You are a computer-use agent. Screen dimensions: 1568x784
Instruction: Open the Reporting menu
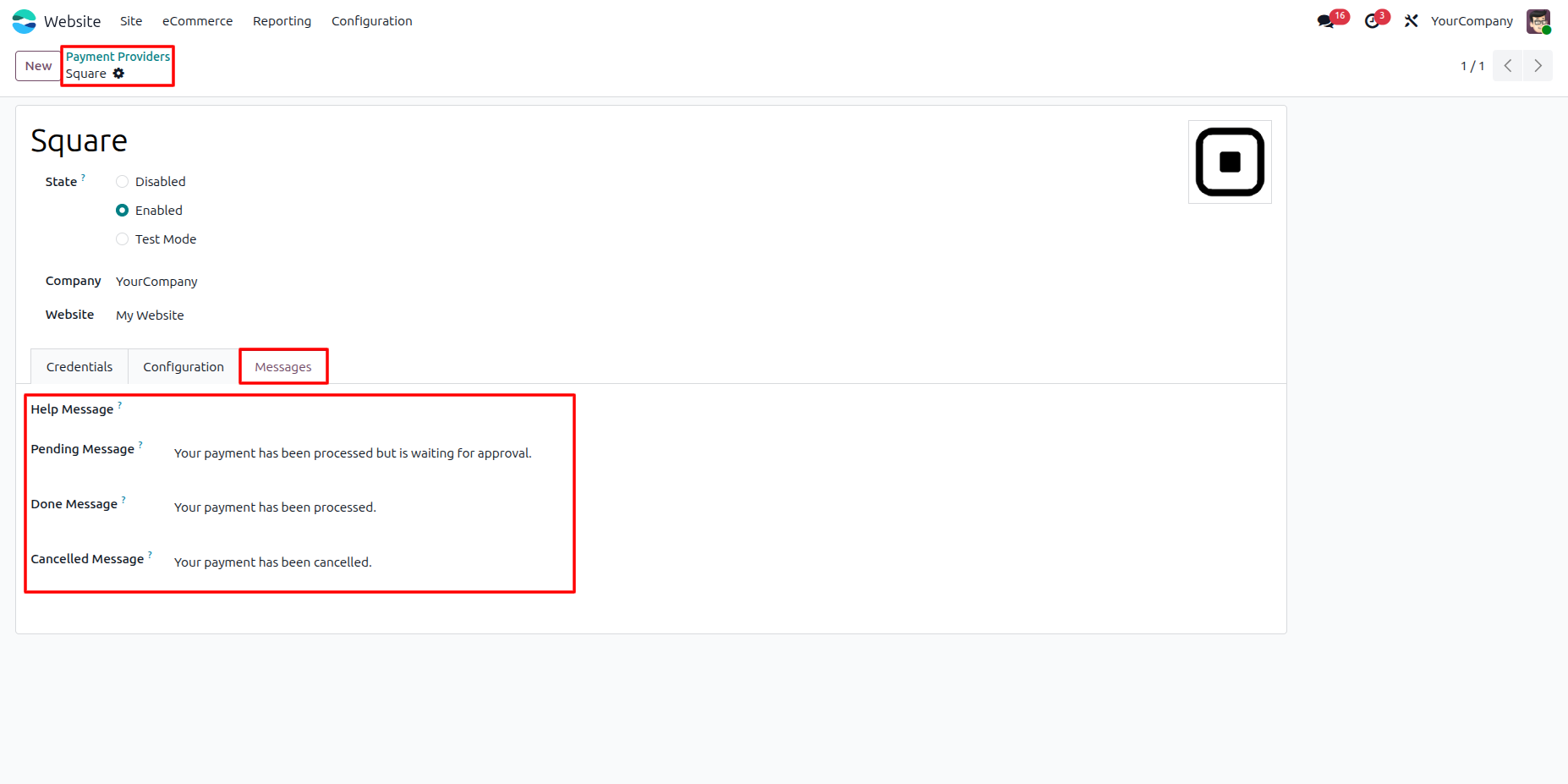[282, 21]
